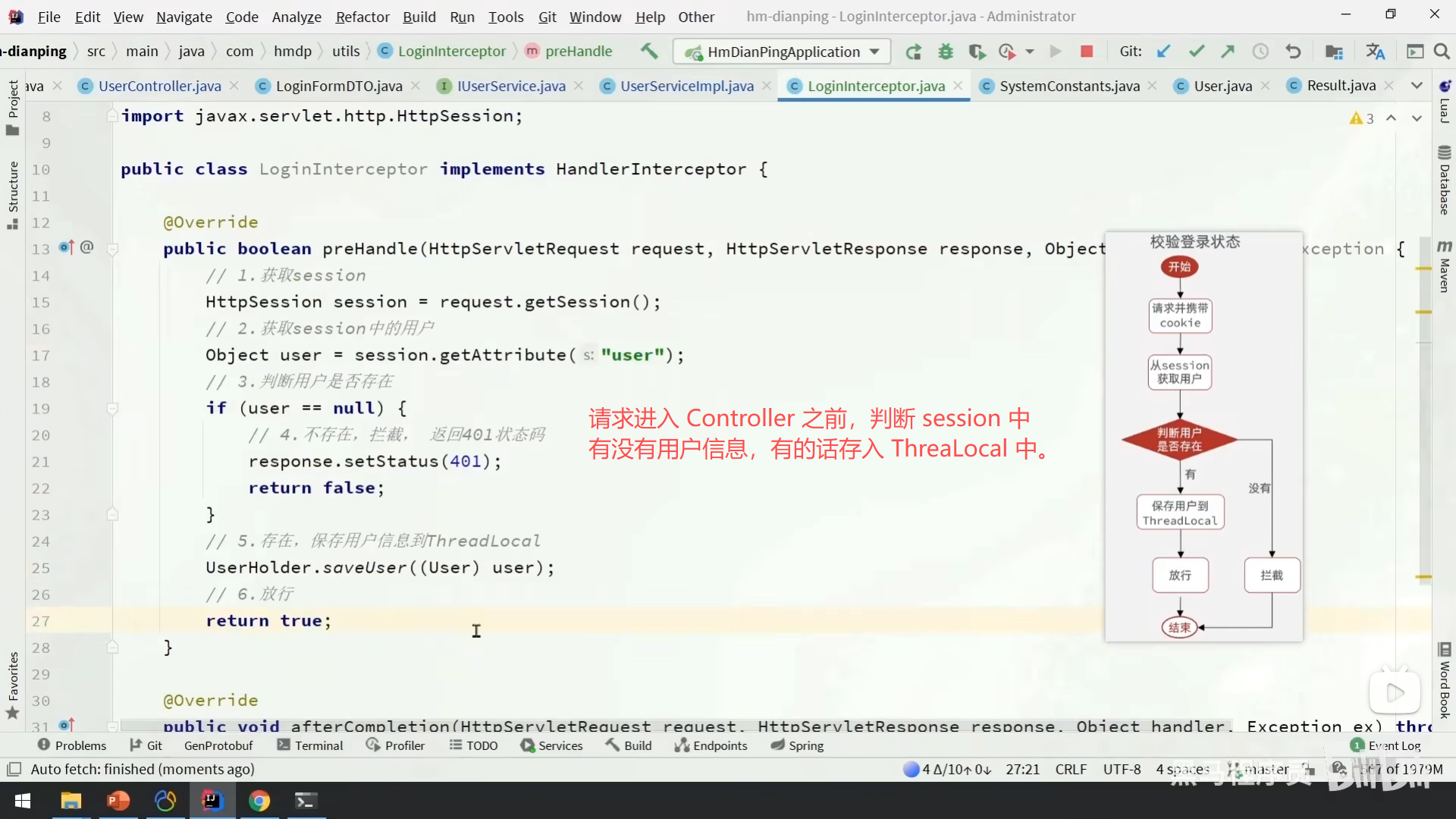Expand the hidden editor tabs list
This screenshot has height=819, width=1456.
point(1416,86)
